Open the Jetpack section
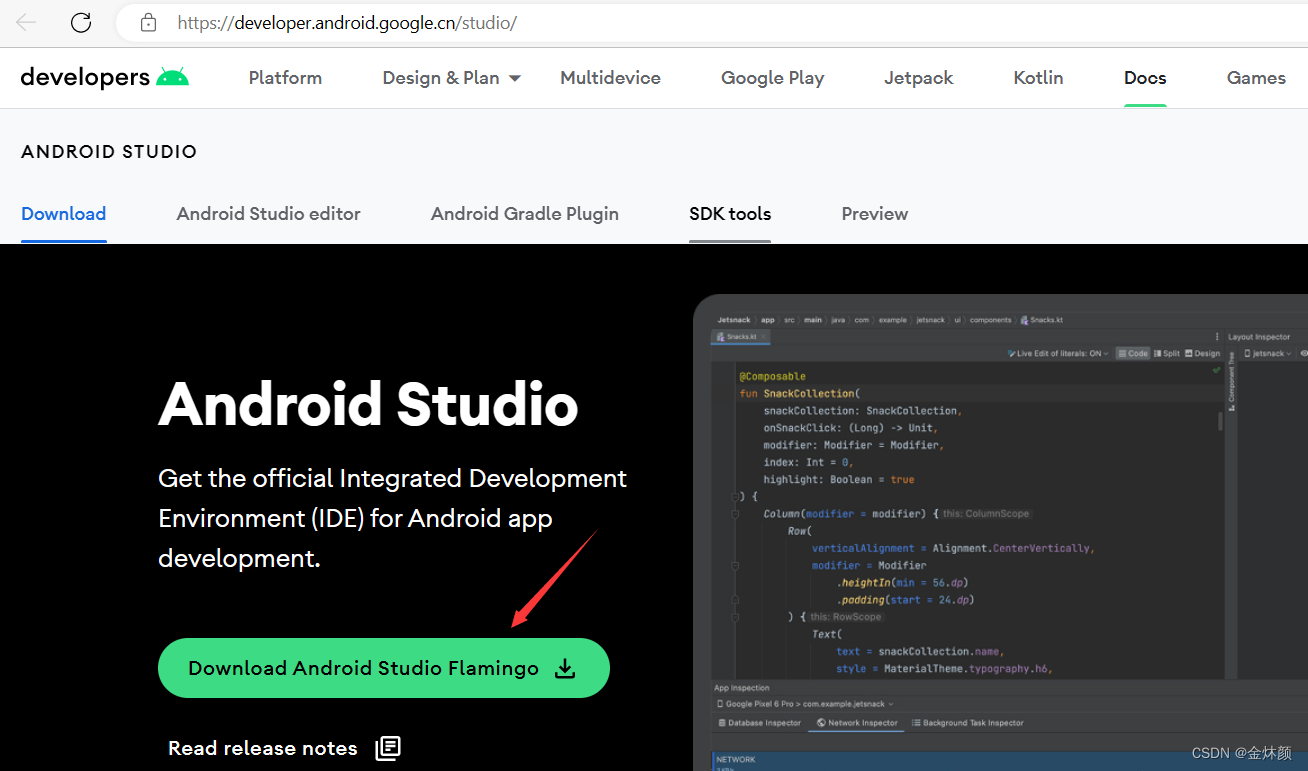Viewport: 1308px width, 771px height. pos(919,77)
